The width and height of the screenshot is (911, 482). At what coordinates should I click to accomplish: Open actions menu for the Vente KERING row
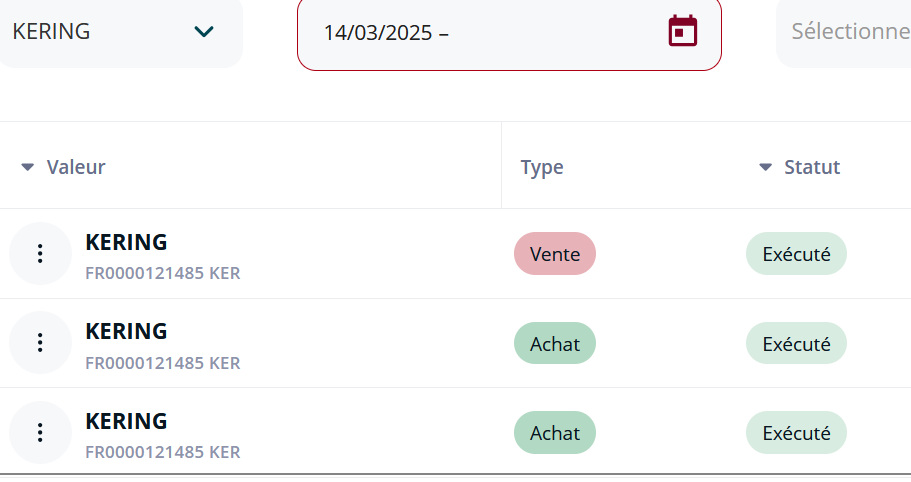tap(40, 254)
